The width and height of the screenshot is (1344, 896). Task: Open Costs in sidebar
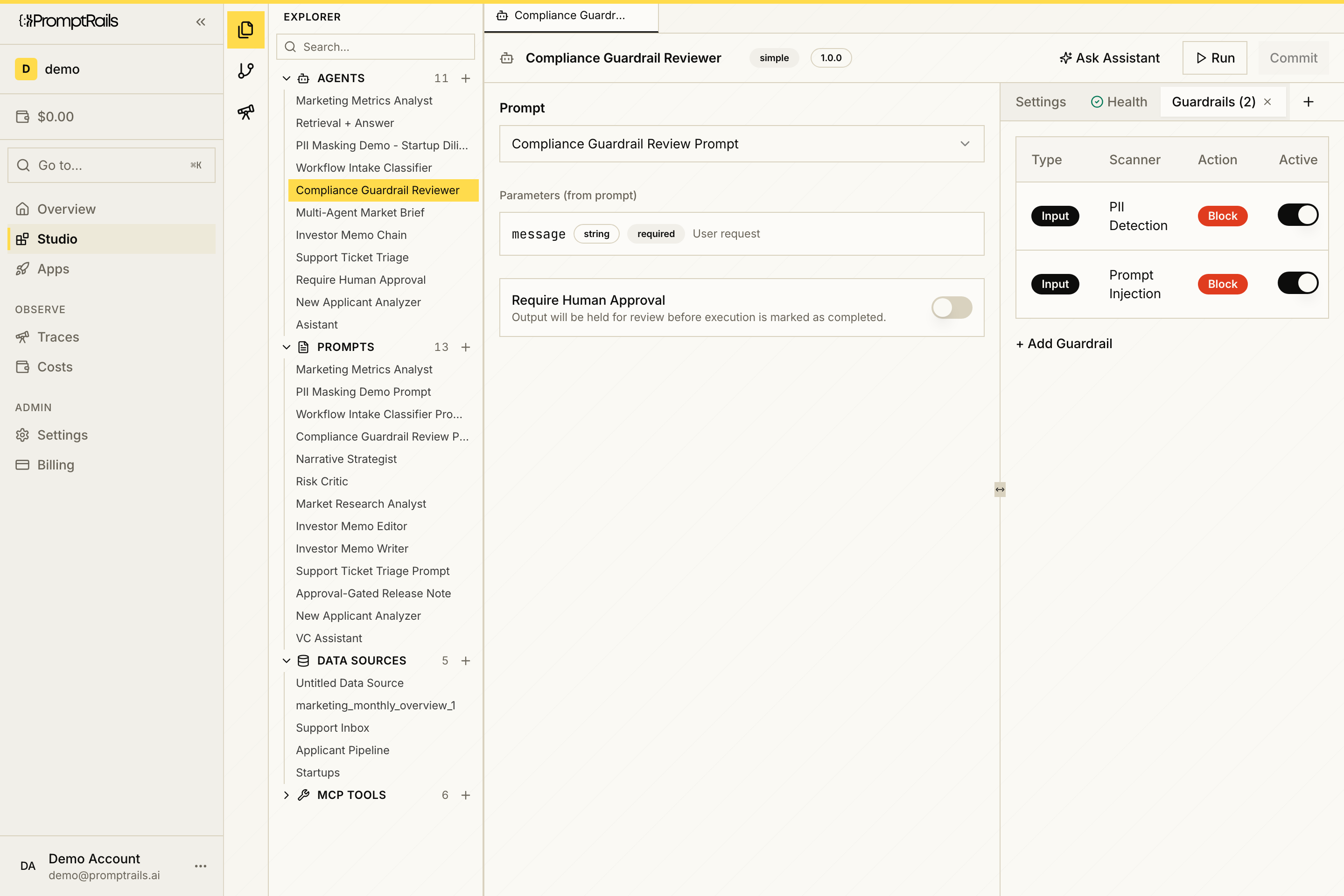pos(112,367)
